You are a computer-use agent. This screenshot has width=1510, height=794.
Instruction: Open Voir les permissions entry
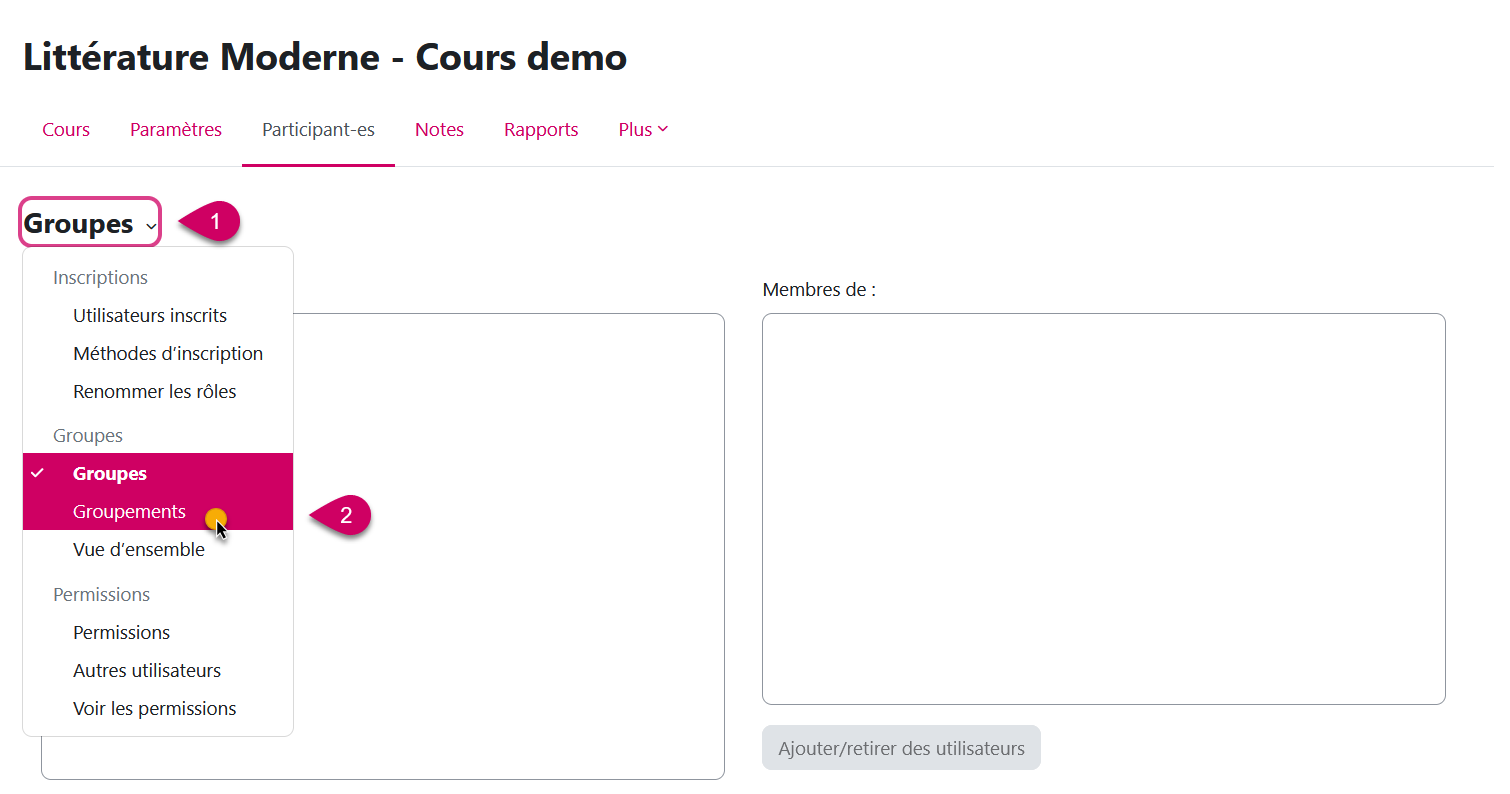pyautogui.click(x=155, y=709)
